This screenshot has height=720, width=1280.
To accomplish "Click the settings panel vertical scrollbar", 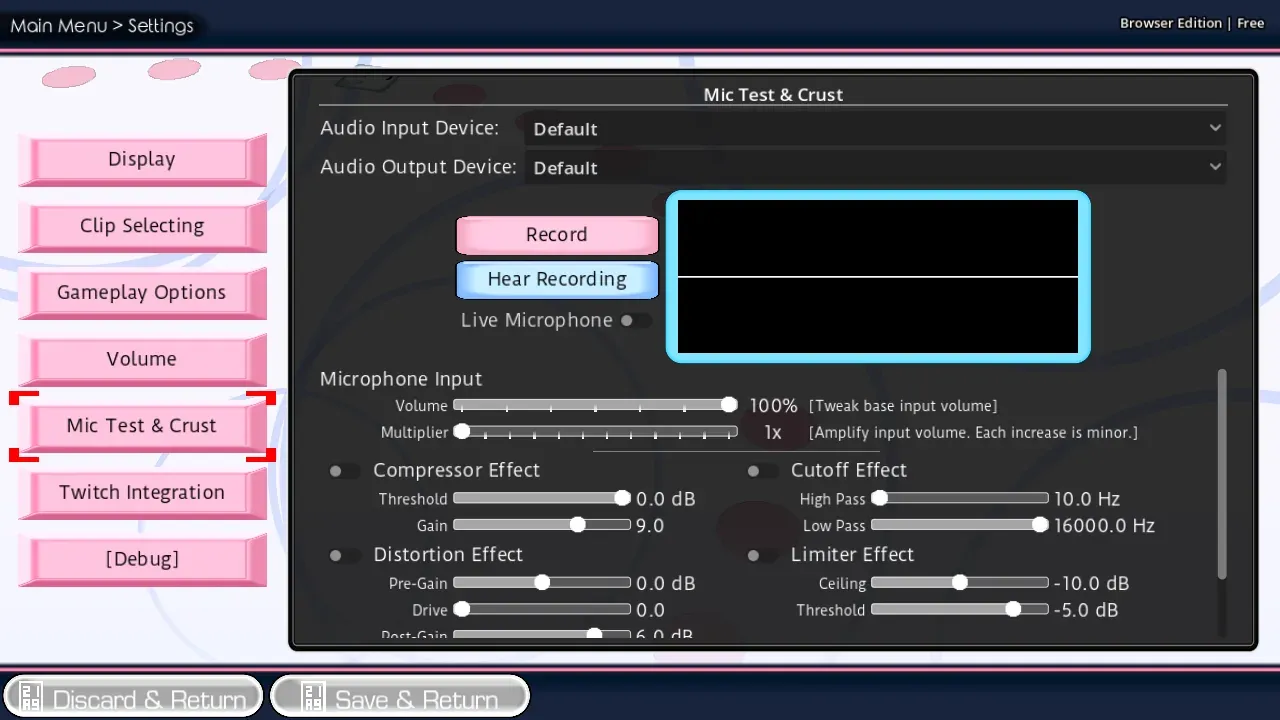I will [1222, 474].
